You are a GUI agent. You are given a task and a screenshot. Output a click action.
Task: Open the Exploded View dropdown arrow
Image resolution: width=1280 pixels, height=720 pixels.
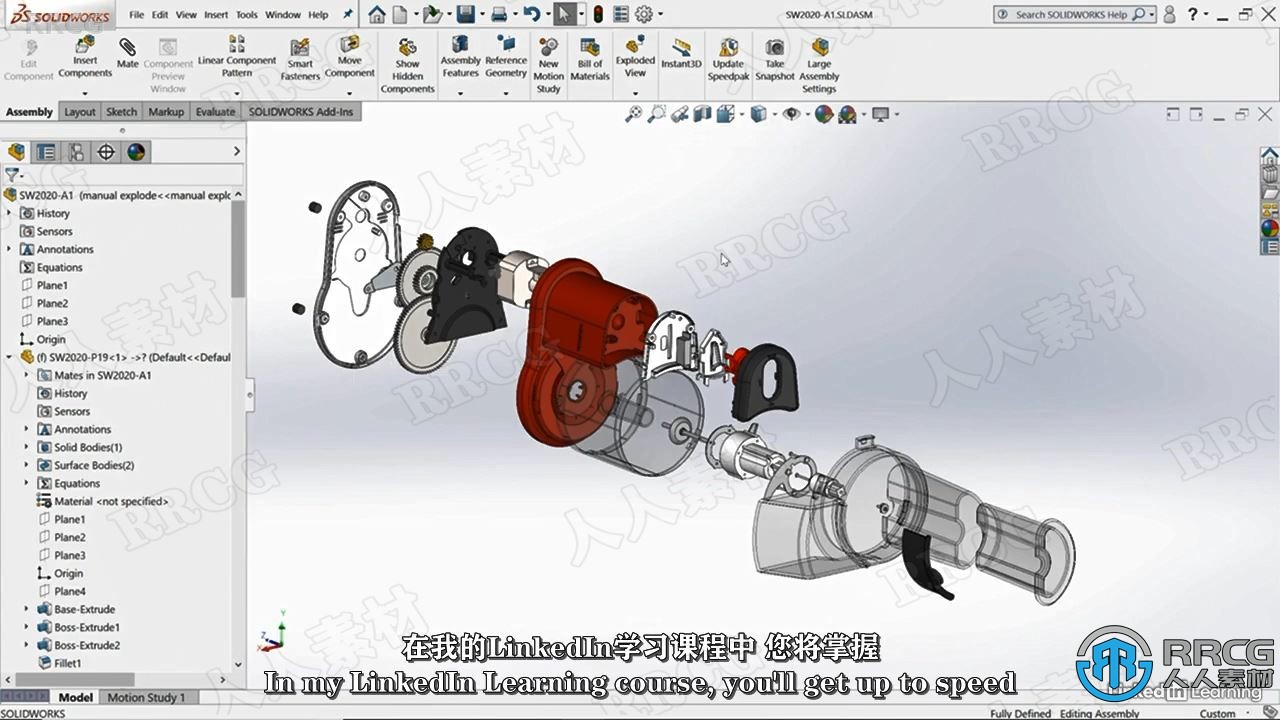635,93
